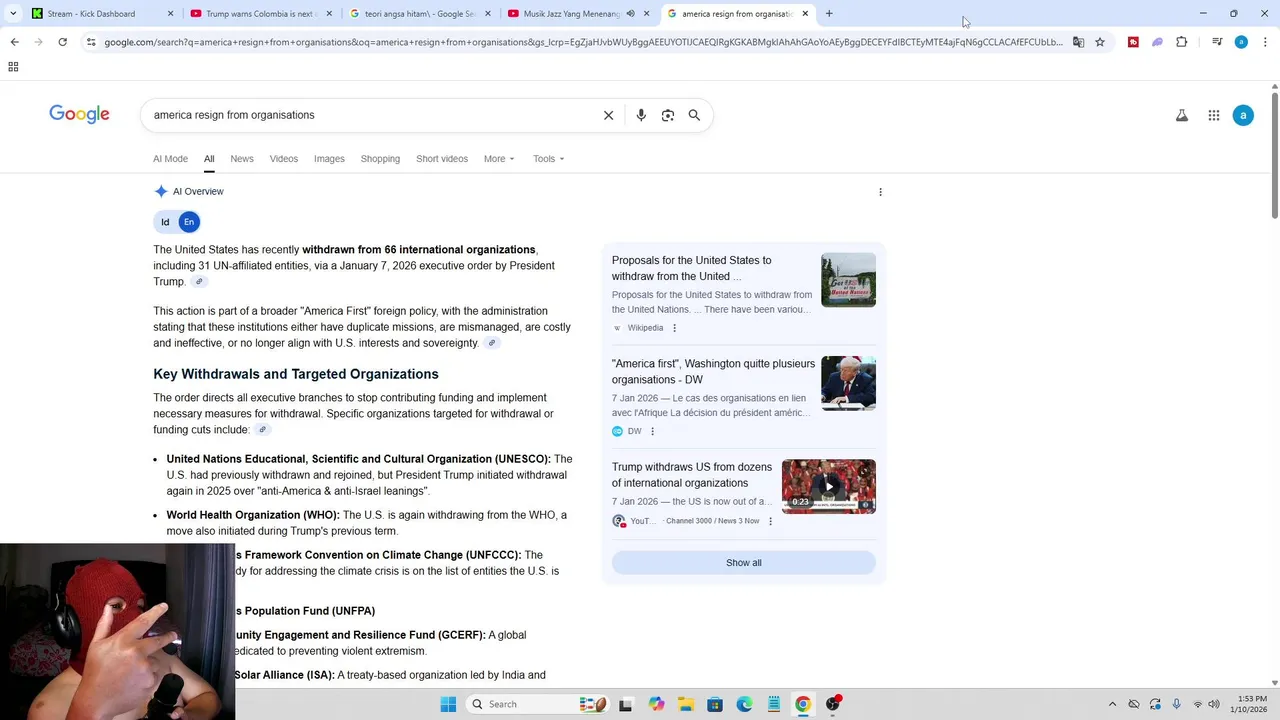1280x720 pixels.
Task: Open Google account avatar on the page
Action: pos(1243,115)
